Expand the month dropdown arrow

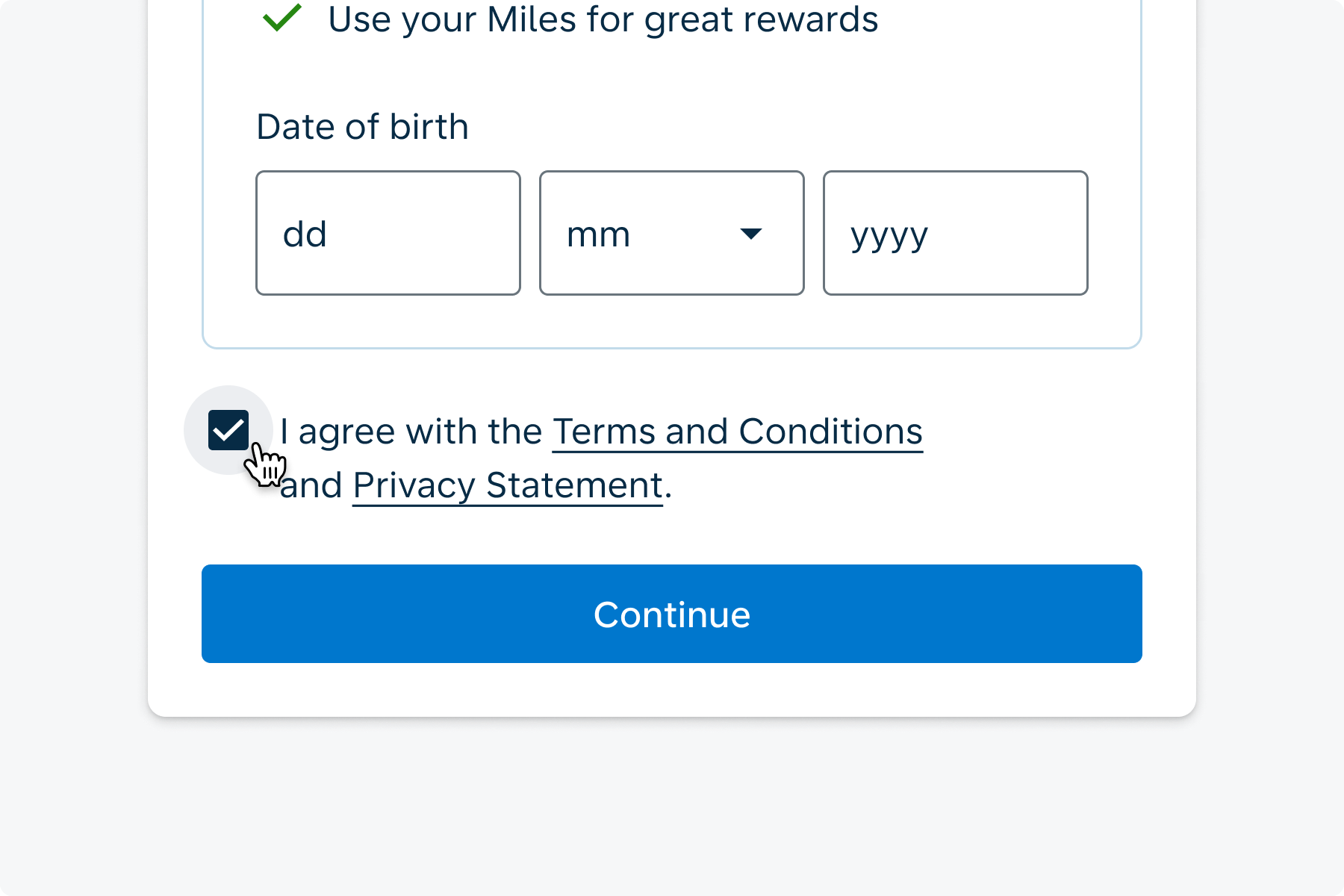click(x=750, y=234)
